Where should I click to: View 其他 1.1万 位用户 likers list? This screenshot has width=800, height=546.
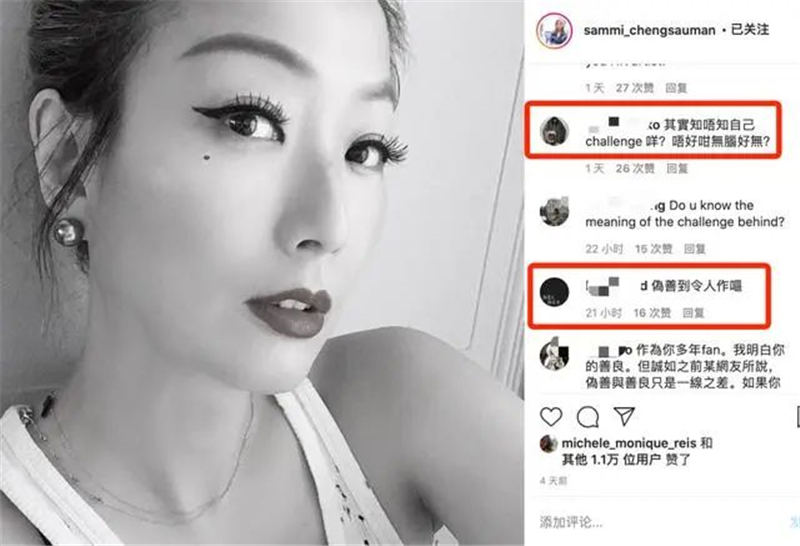626,460
